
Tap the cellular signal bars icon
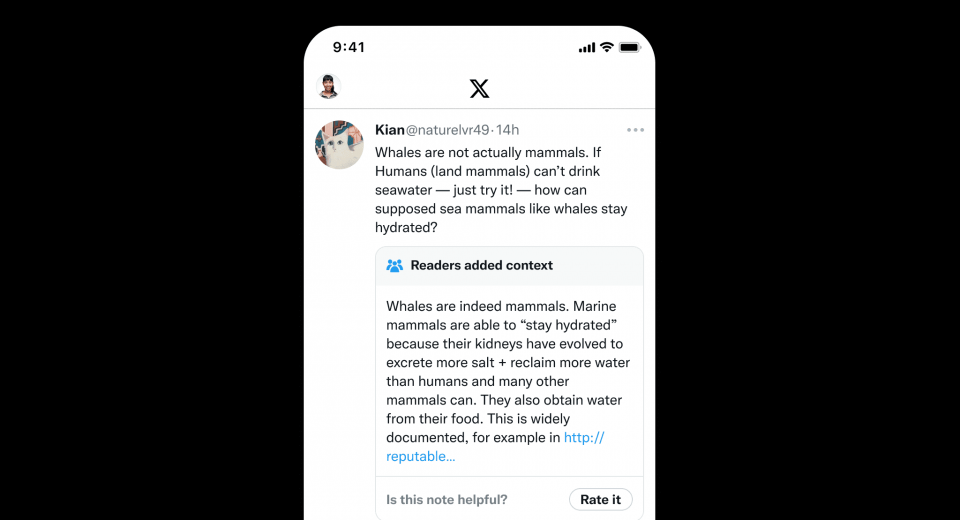pyautogui.click(x=587, y=47)
